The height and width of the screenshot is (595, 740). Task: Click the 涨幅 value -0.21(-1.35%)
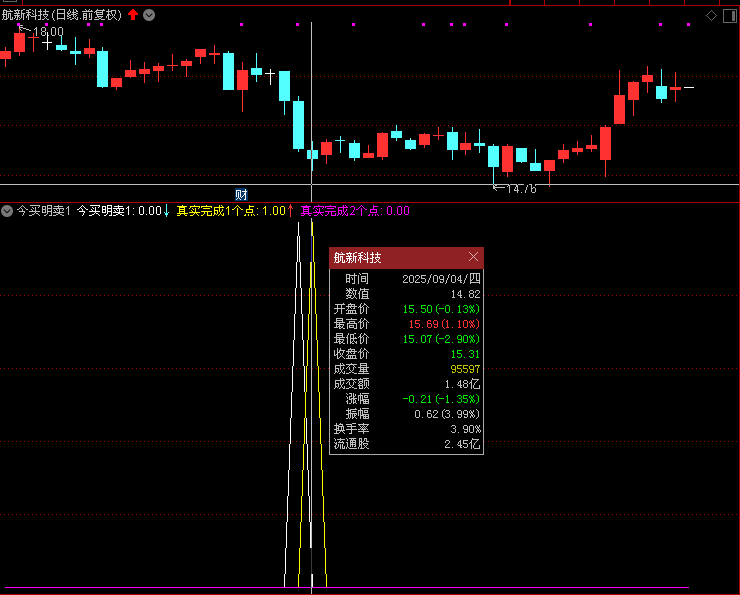click(441, 399)
